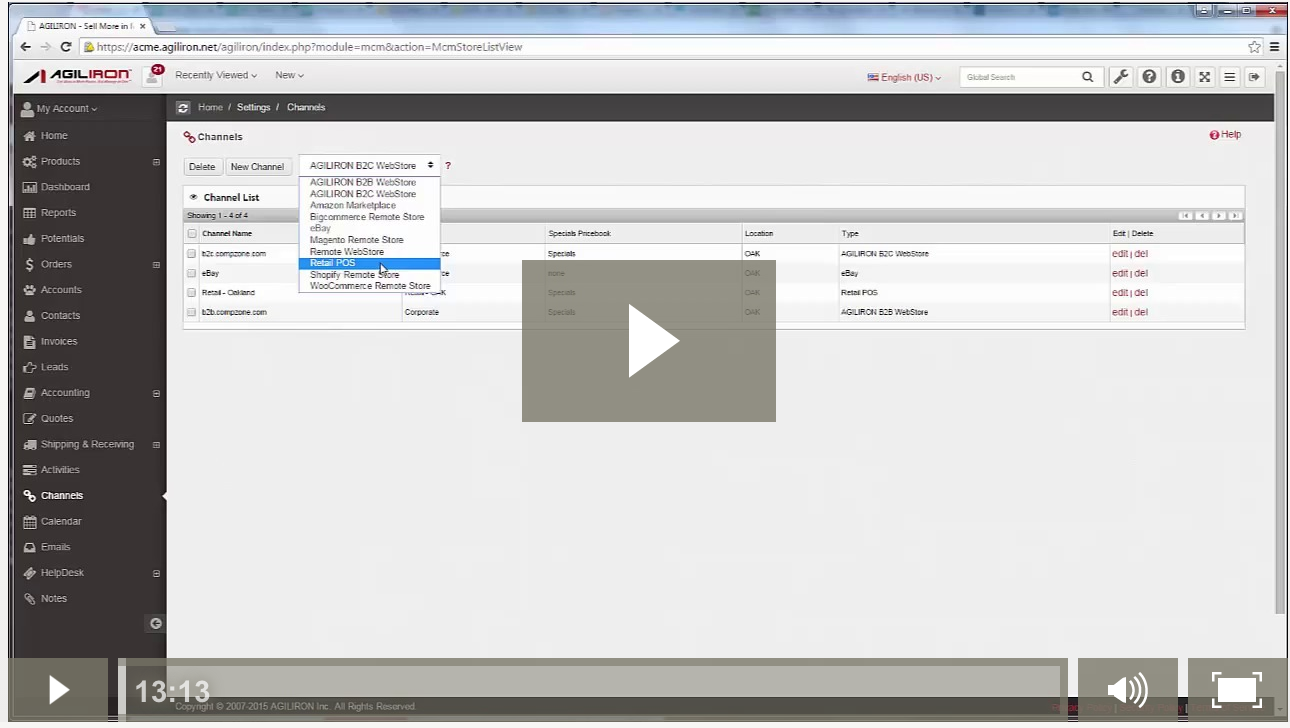Image resolution: width=1290 pixels, height=728 pixels.
Task: Expand the Orders submenu
Action: coord(156,265)
